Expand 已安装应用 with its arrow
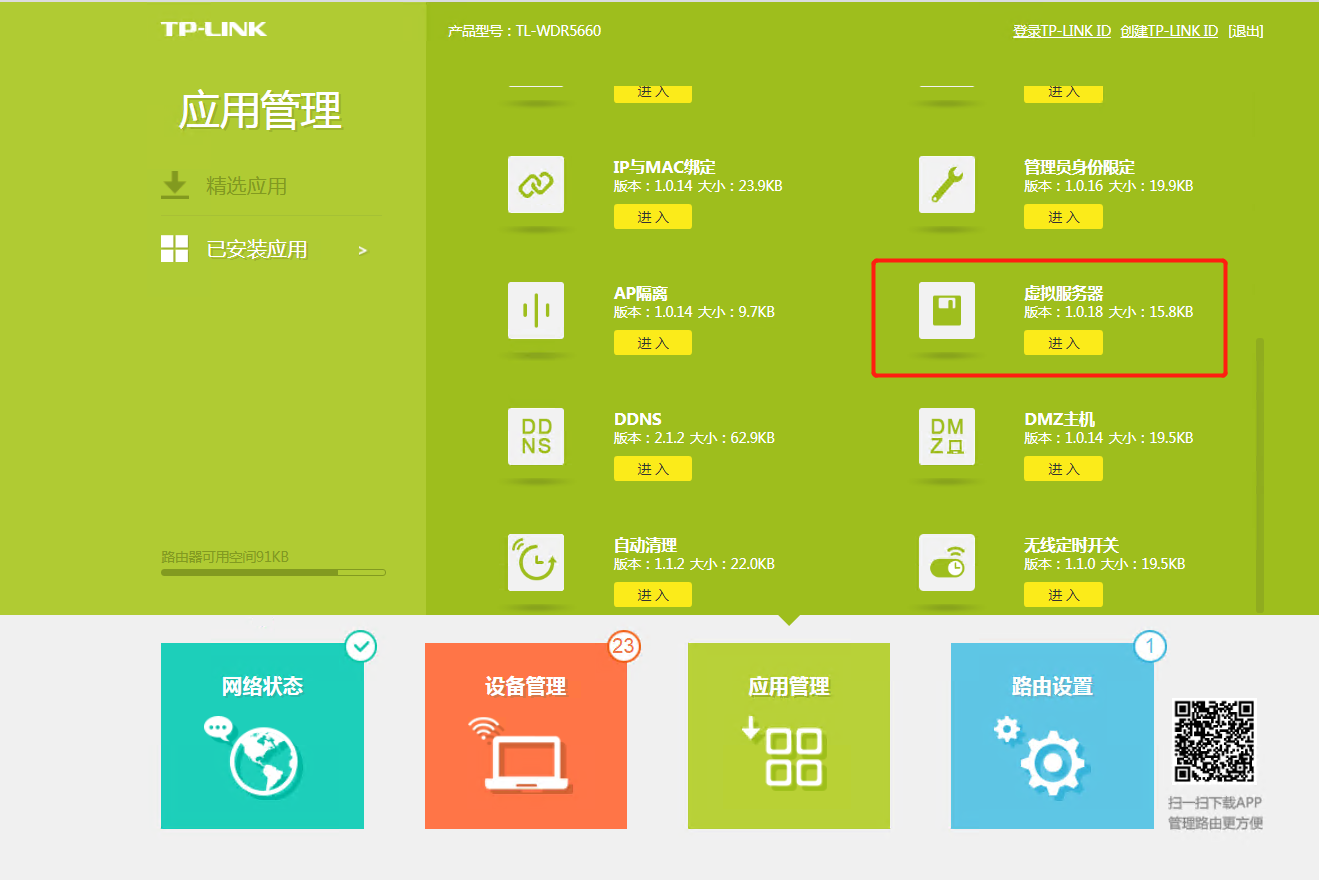 (x=363, y=250)
